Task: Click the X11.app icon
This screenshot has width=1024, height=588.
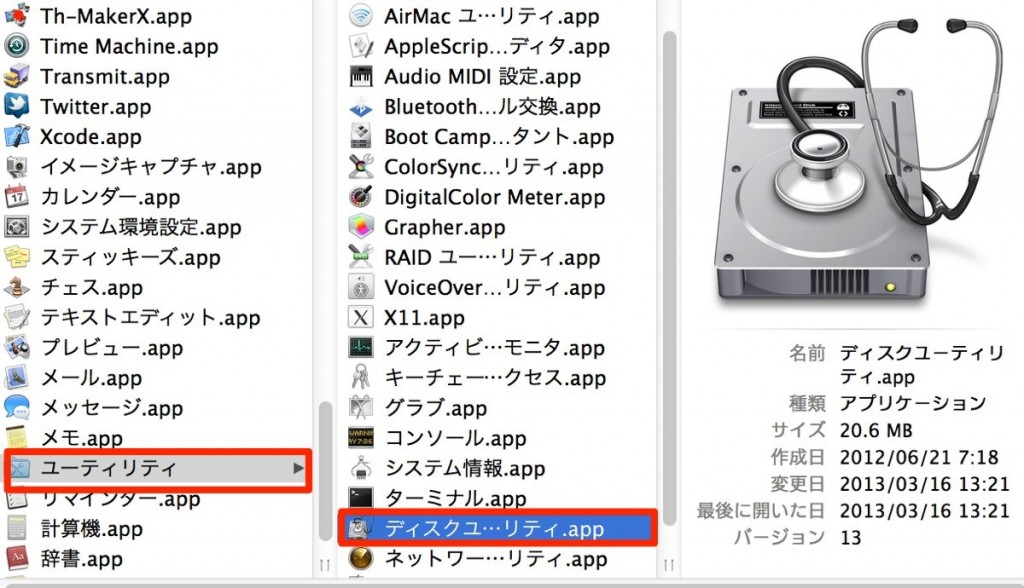Action: [360, 318]
